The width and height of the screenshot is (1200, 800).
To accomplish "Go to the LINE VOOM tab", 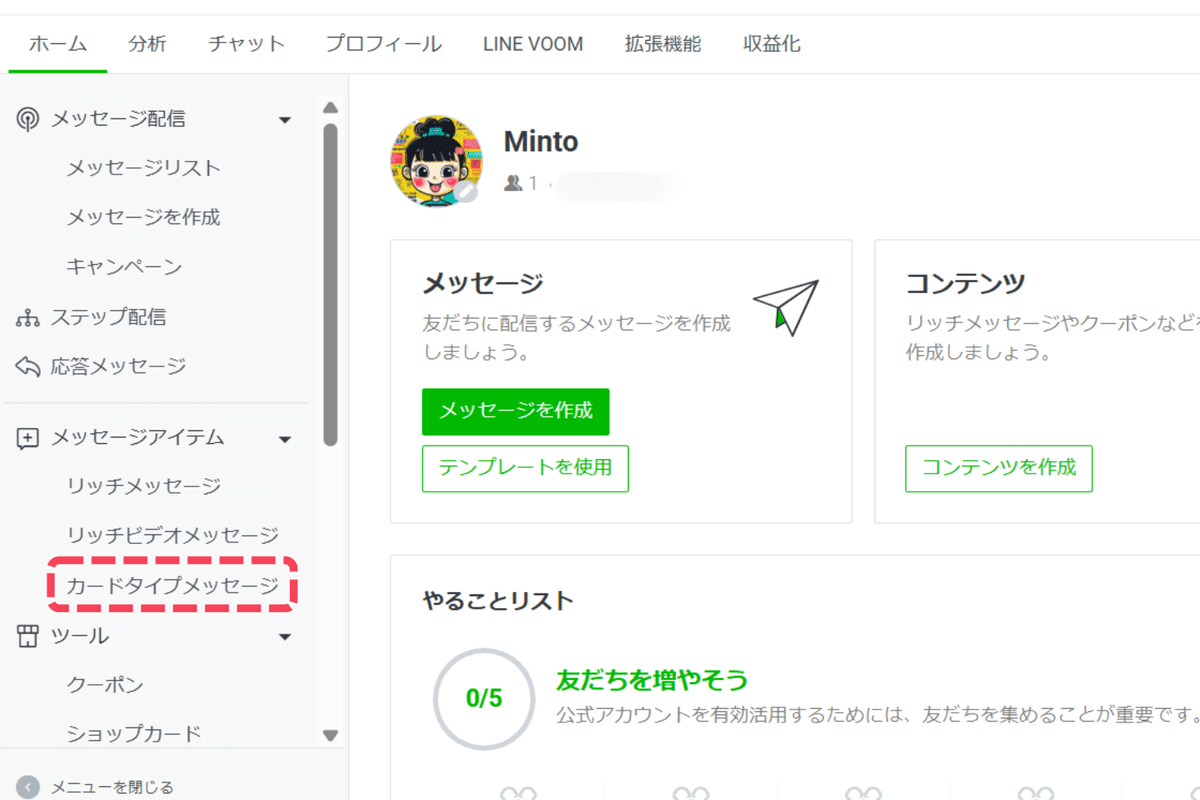I will (532, 44).
